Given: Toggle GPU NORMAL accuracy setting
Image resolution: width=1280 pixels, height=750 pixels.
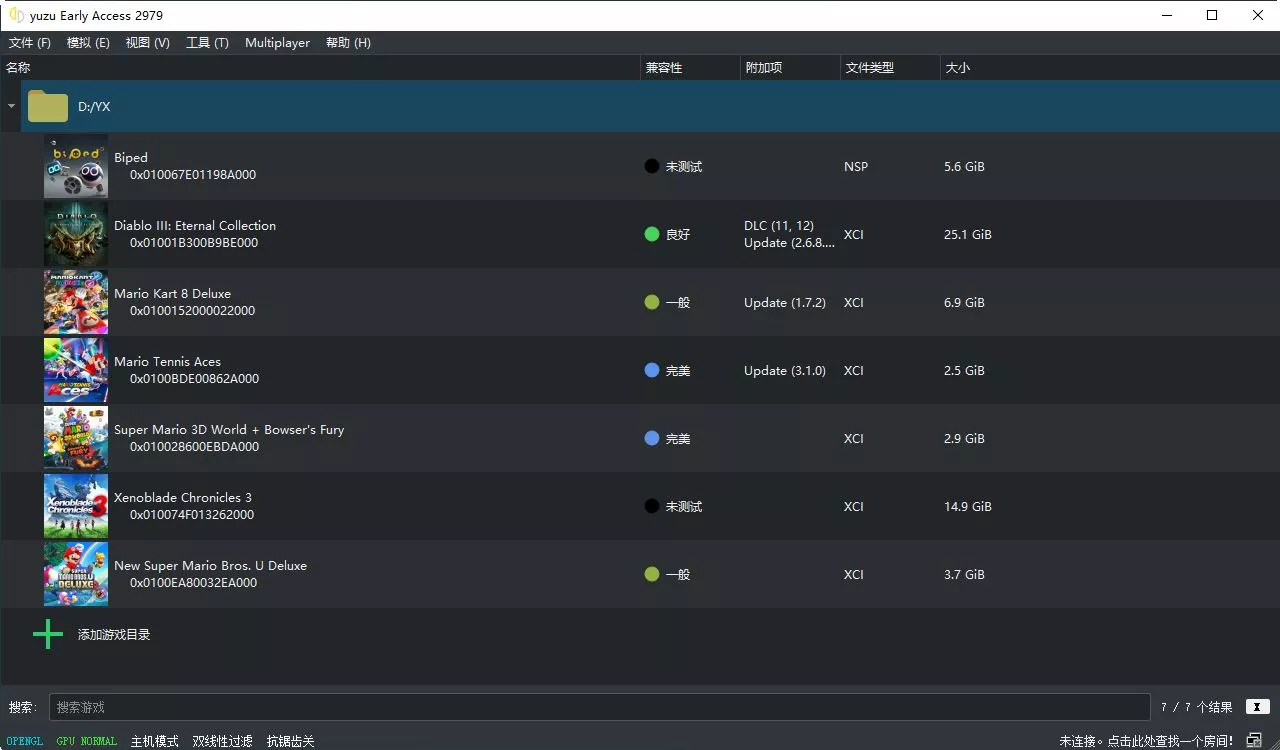Looking at the screenshot, I should click(87, 741).
